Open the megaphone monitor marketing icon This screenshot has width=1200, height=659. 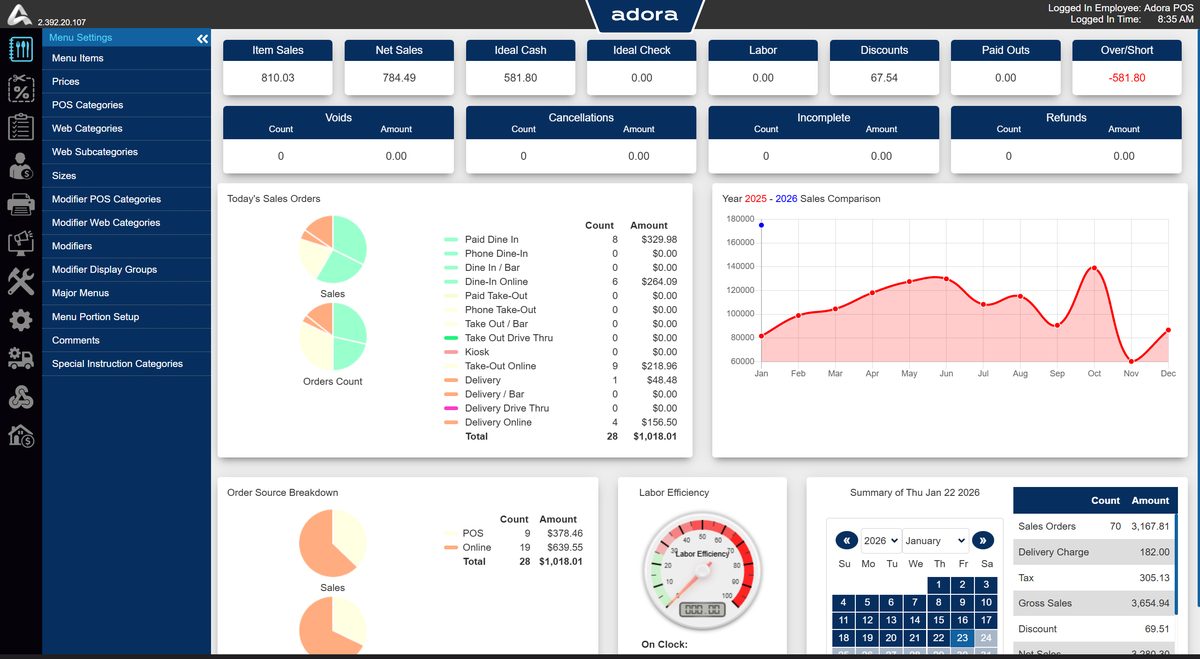click(21, 243)
